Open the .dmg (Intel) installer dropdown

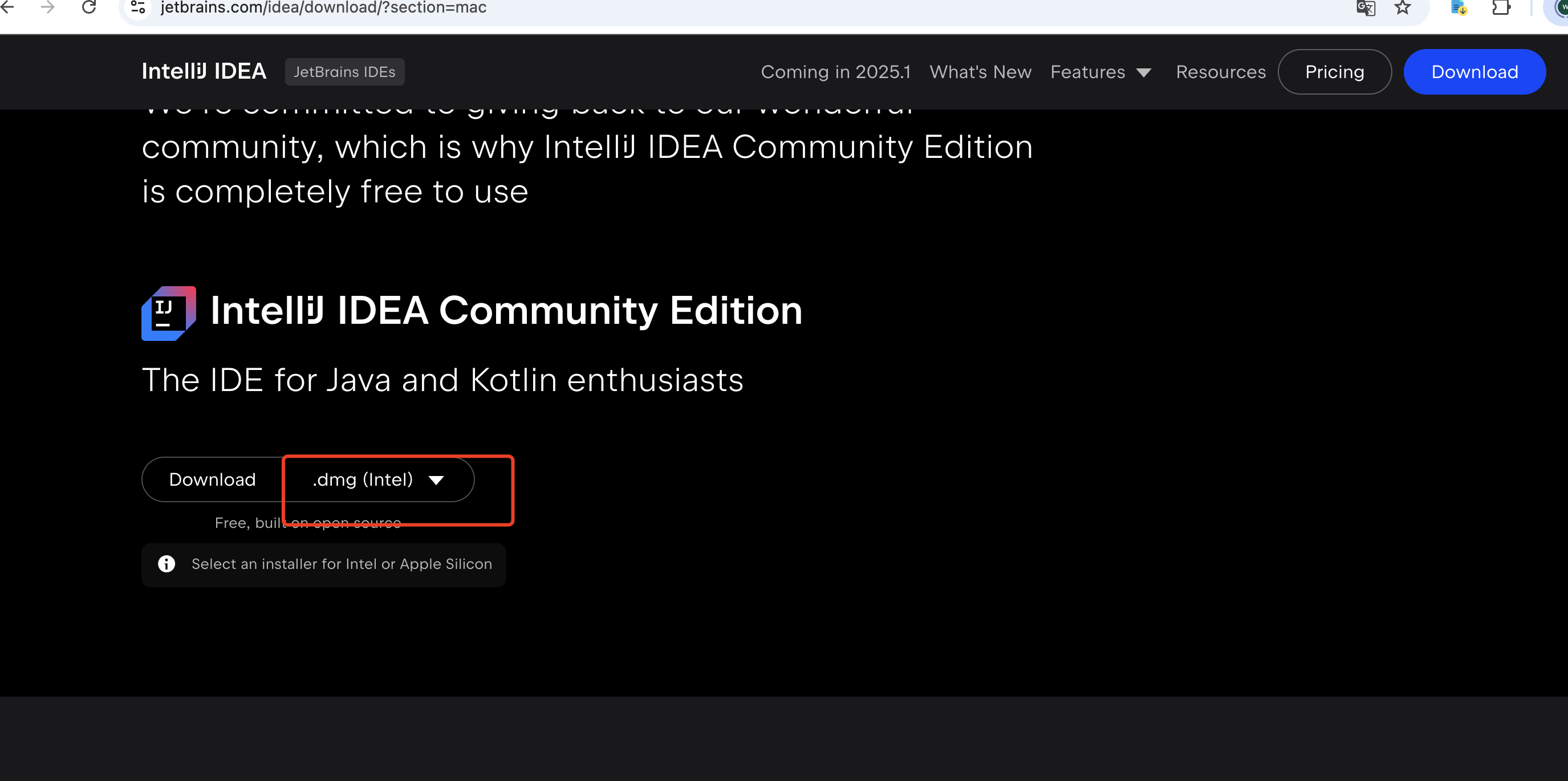coord(379,479)
